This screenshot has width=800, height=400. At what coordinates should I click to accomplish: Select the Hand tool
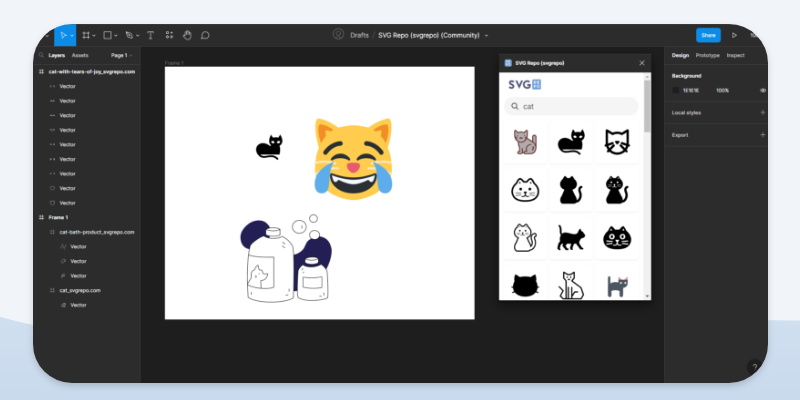(x=187, y=35)
